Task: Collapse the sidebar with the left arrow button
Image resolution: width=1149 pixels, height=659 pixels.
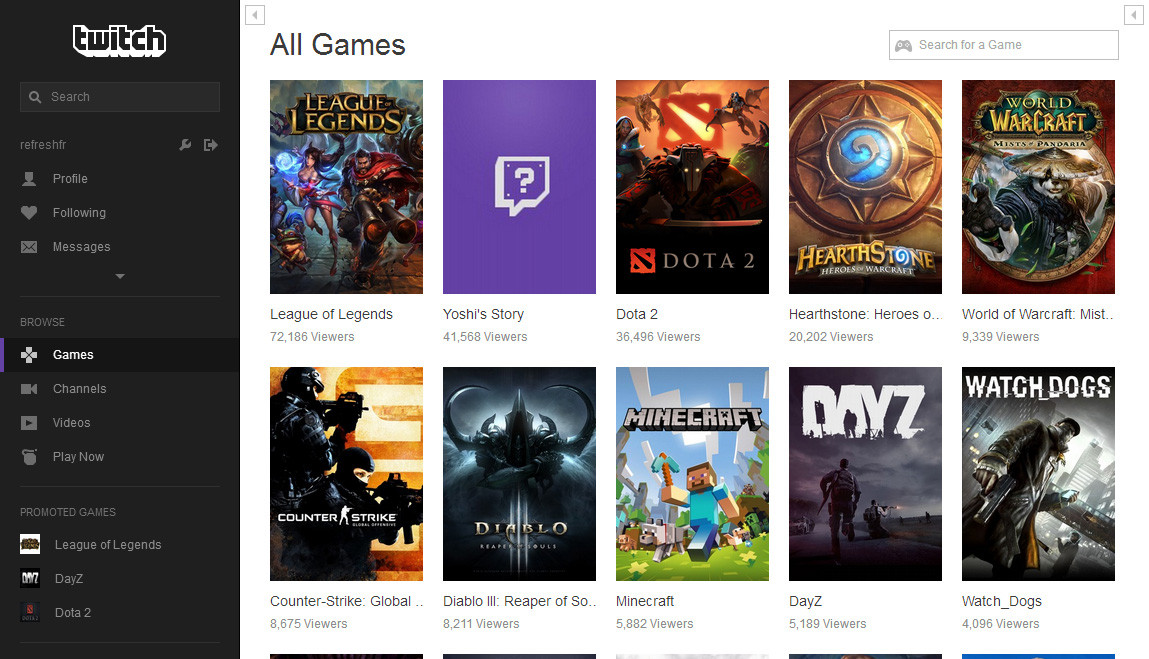Action: pos(253,14)
